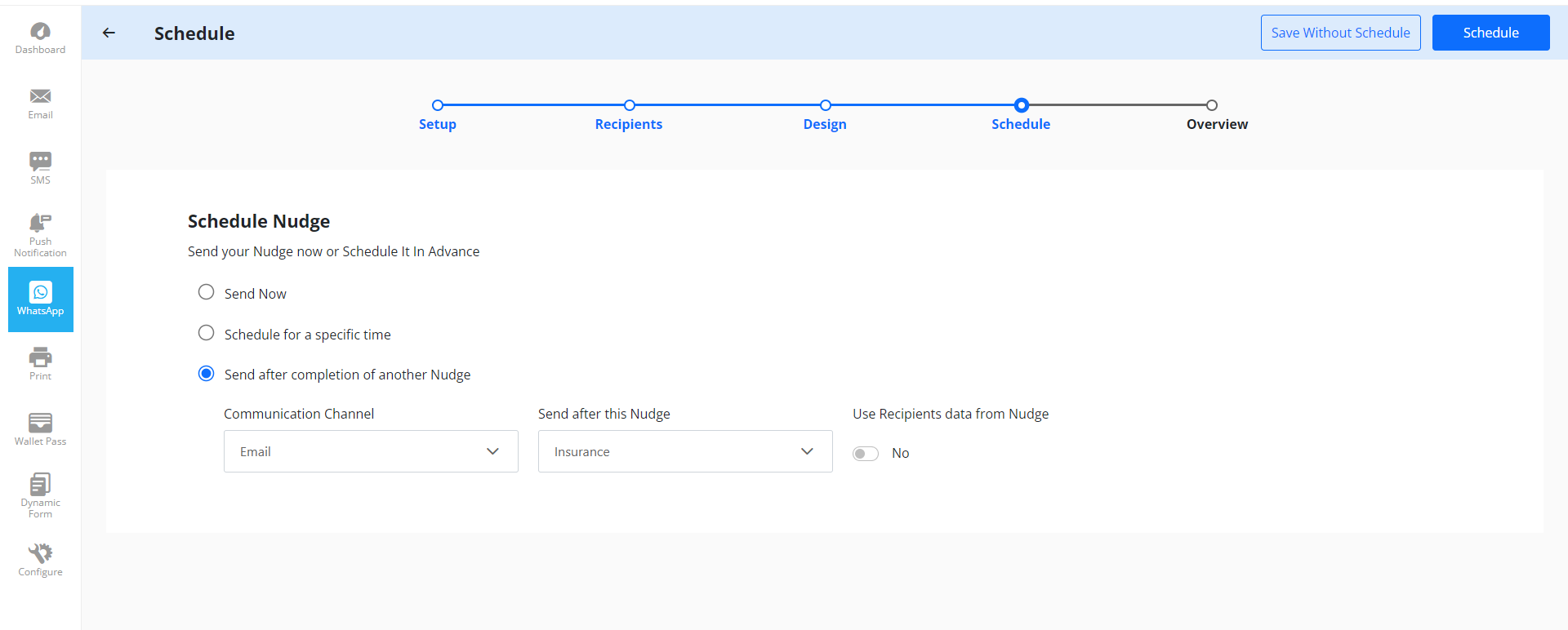Screen dimensions: 1568x630
Task: Click 'Communication Channel' label text
Action: 299,414
